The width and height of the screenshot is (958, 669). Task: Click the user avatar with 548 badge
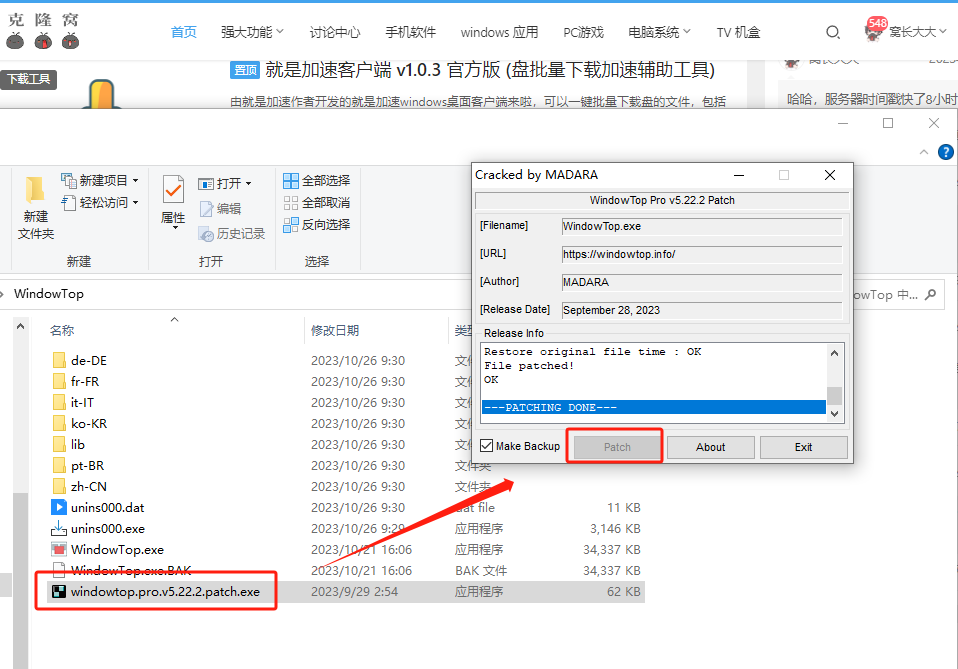[875, 30]
